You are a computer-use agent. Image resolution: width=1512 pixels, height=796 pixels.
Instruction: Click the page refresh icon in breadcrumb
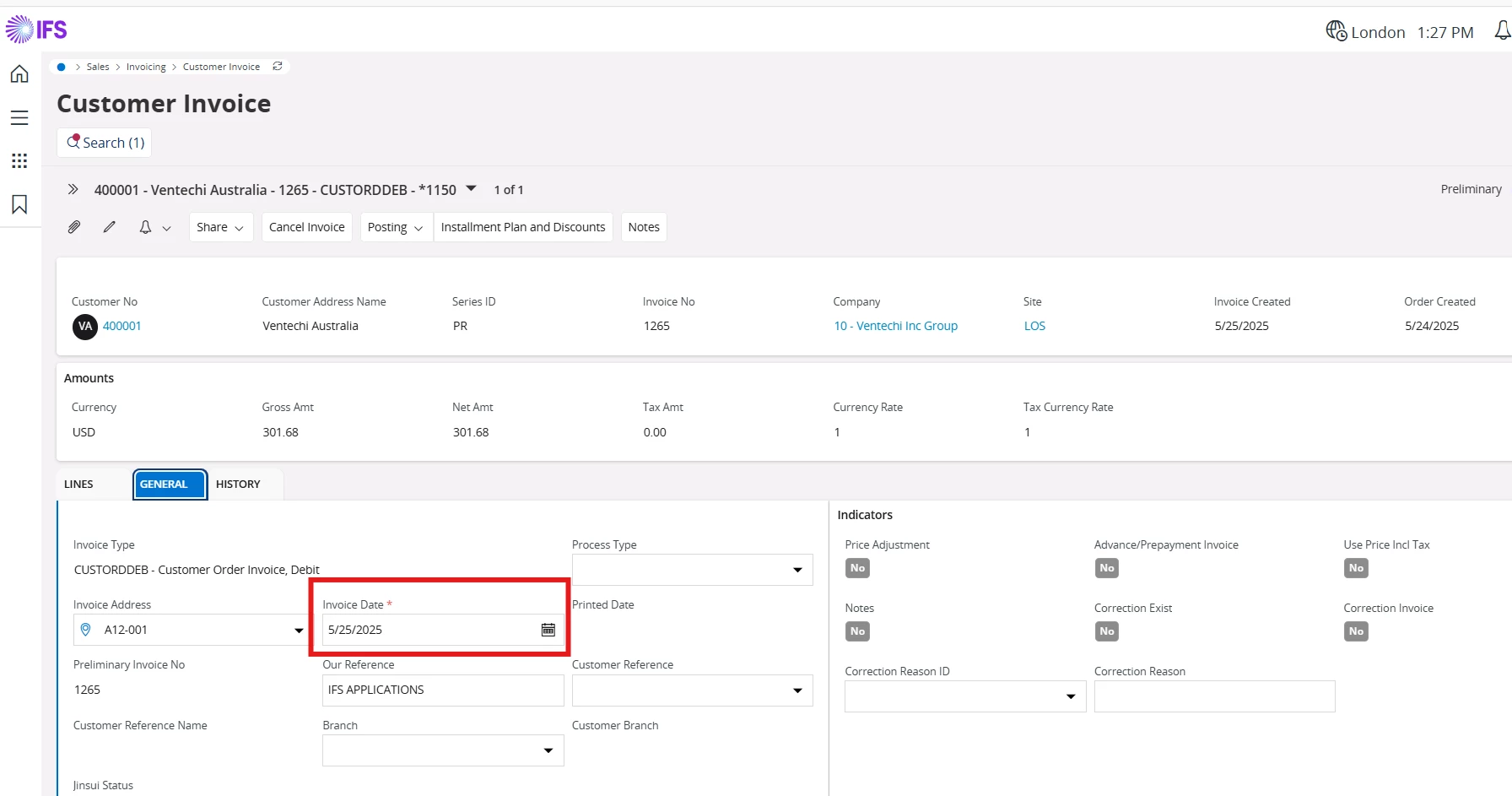(278, 66)
